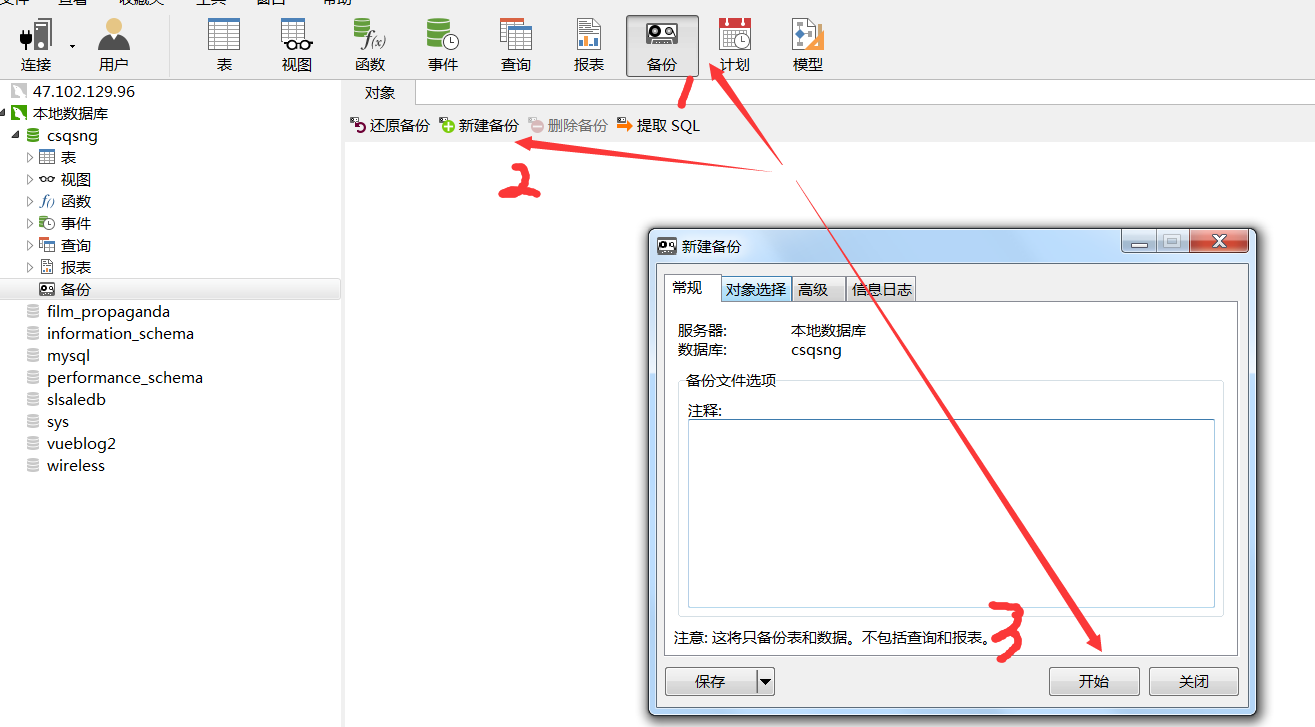Click the 开始 button to start backup
Image resolution: width=1315 pixels, height=727 pixels.
coord(1094,682)
